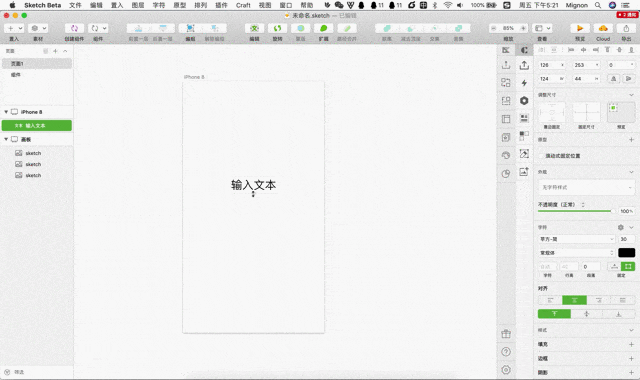Click the pie chart plugin icon
640x380 pixels.
click(x=506, y=173)
